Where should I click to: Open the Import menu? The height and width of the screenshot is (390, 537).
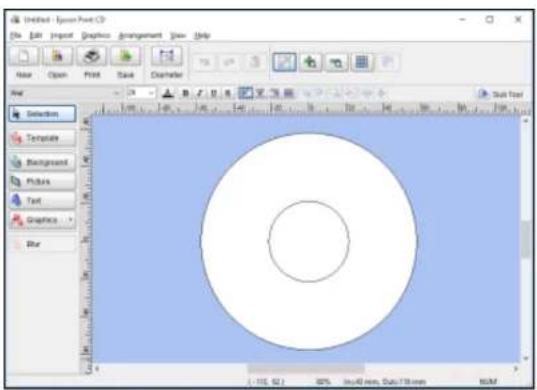pyautogui.click(x=62, y=35)
